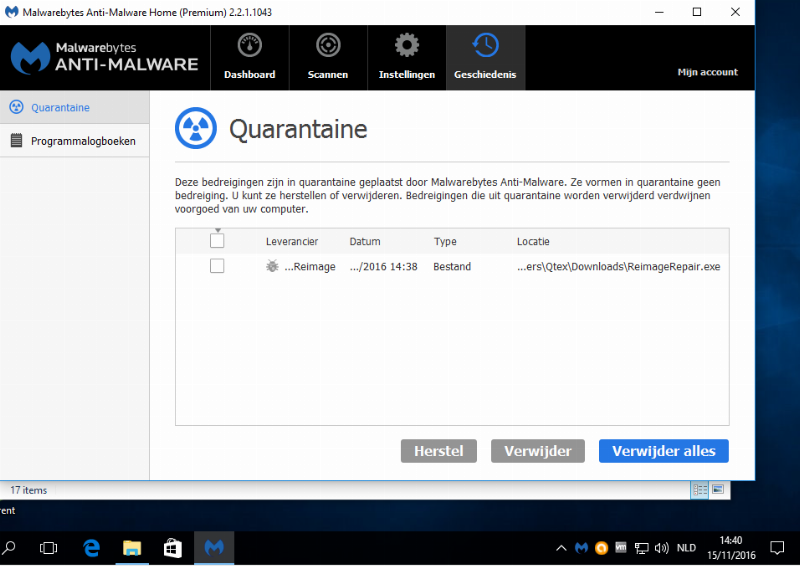The width and height of the screenshot is (800, 566).
Task: Click the Programmalogboeken log icon
Action: point(16,140)
